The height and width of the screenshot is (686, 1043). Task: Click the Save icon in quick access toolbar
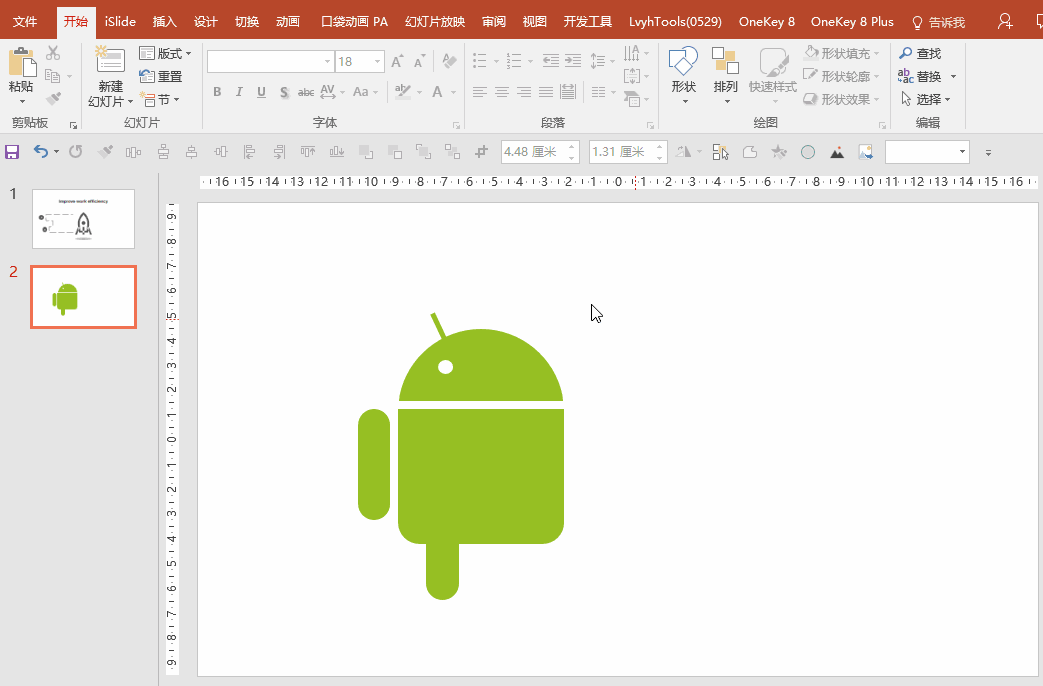pyautogui.click(x=12, y=152)
